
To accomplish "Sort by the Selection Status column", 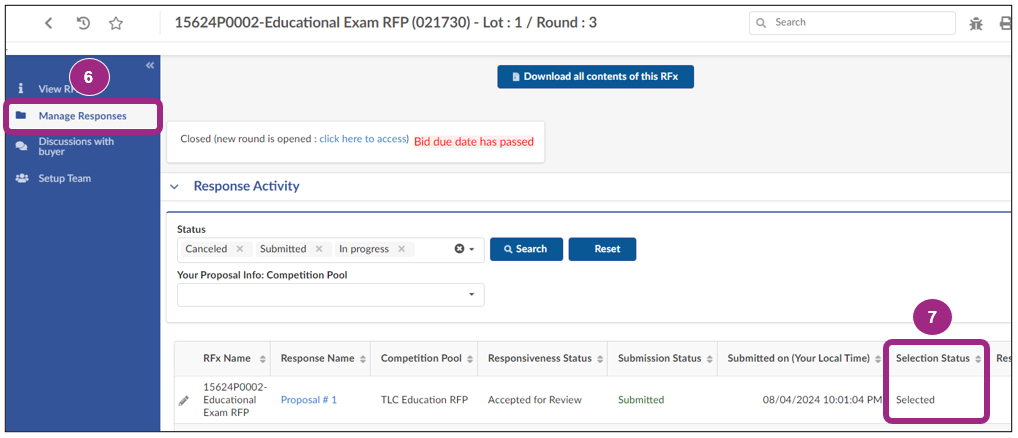I will coord(977,359).
